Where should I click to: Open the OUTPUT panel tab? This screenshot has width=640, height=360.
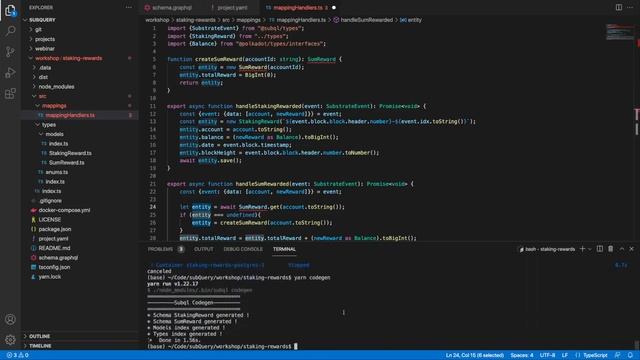click(x=204, y=249)
